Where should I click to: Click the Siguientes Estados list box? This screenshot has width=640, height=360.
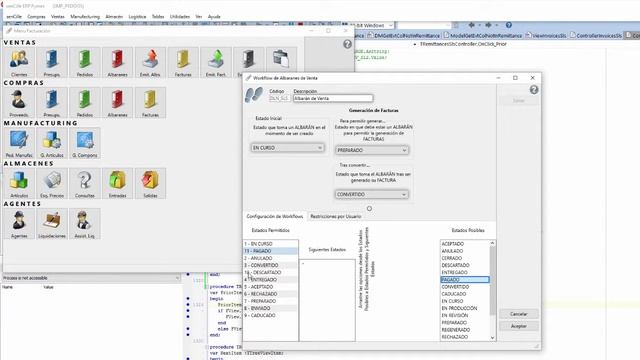point(327,300)
